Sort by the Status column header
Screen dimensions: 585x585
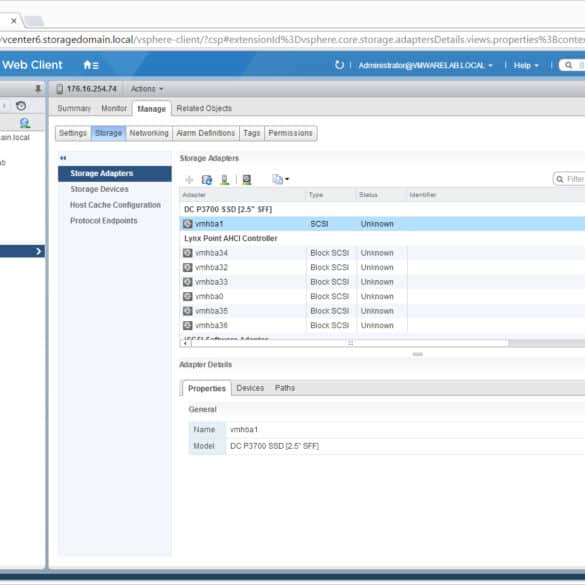381,195
